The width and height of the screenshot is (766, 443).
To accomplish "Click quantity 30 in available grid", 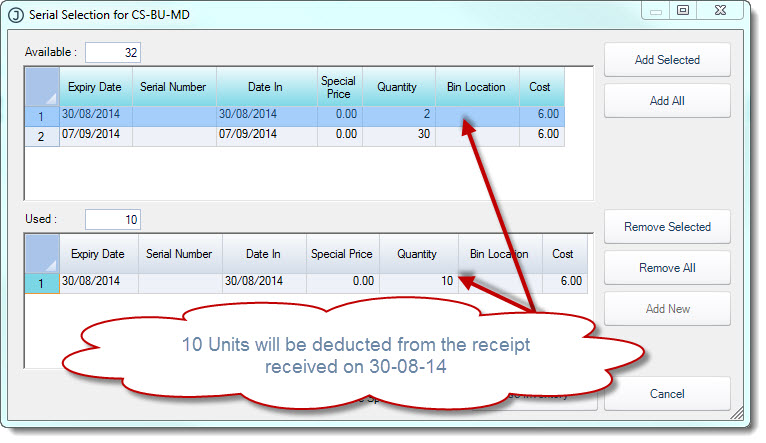I will [x=398, y=136].
